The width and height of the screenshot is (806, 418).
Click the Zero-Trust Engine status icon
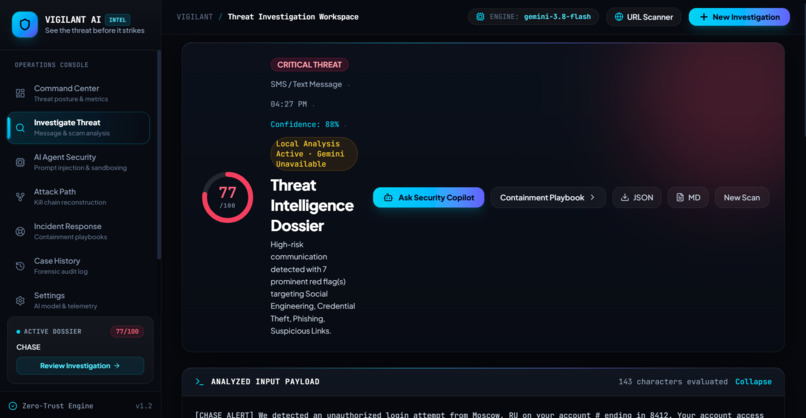click(x=13, y=406)
